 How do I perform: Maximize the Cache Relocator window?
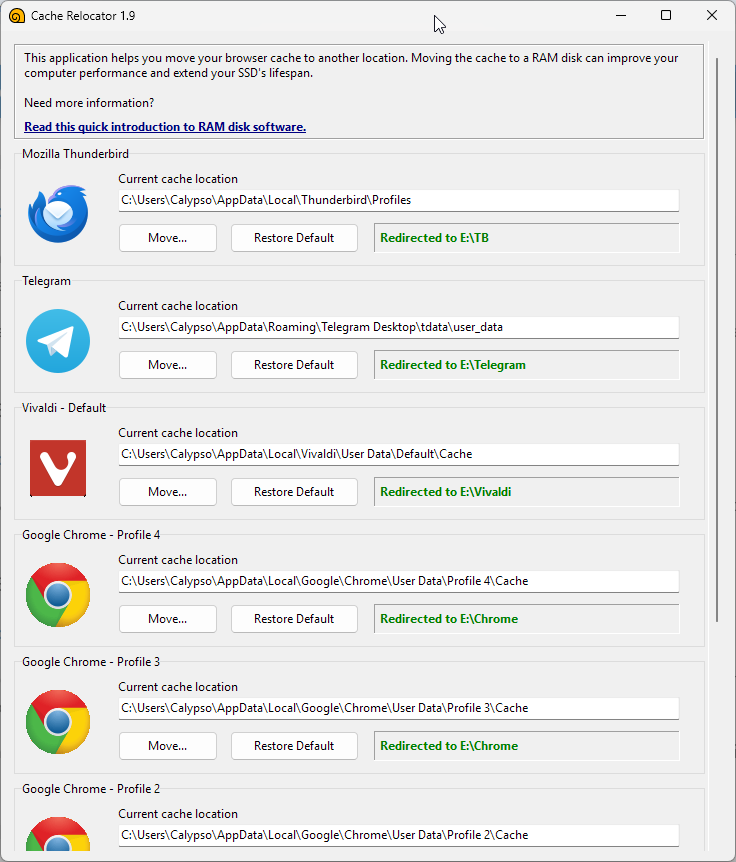666,15
